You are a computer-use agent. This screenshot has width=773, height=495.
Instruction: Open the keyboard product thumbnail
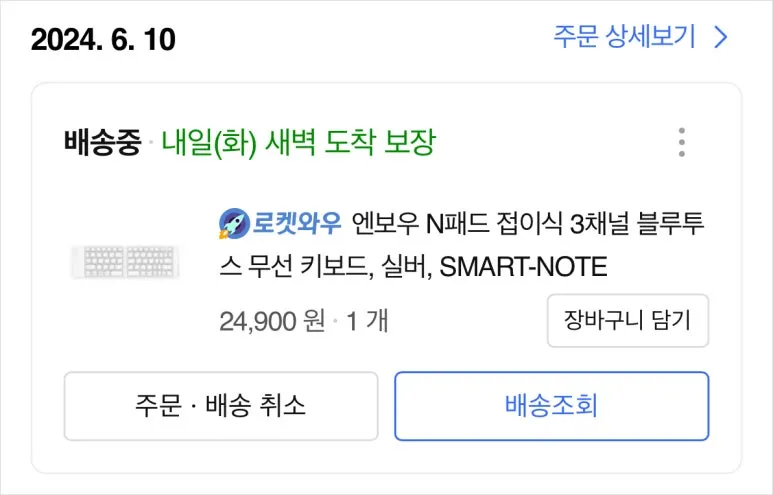click(126, 263)
